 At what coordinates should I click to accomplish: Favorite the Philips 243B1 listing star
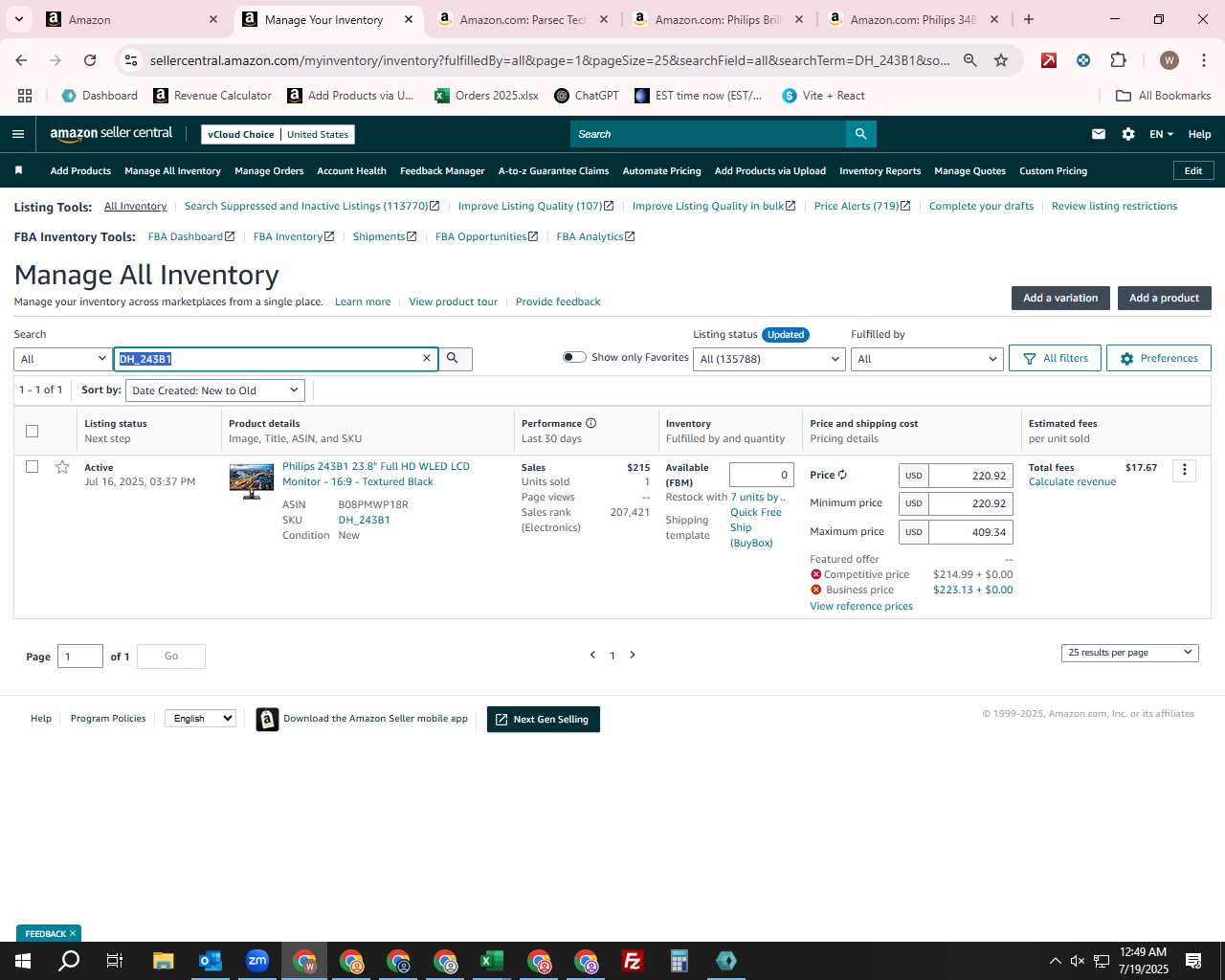[62, 467]
